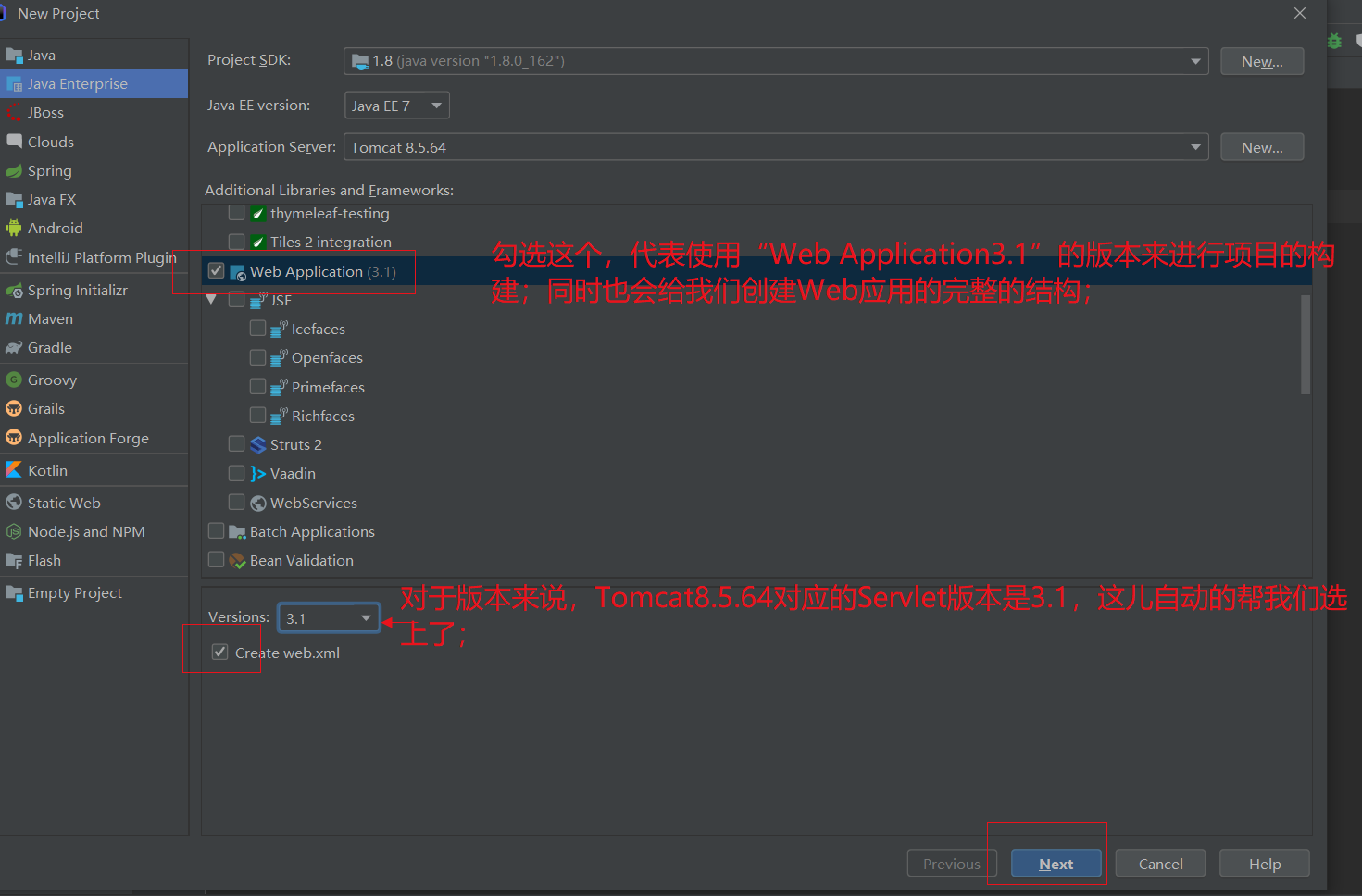
Task: Open the Application Server dropdown
Action: point(1195,146)
